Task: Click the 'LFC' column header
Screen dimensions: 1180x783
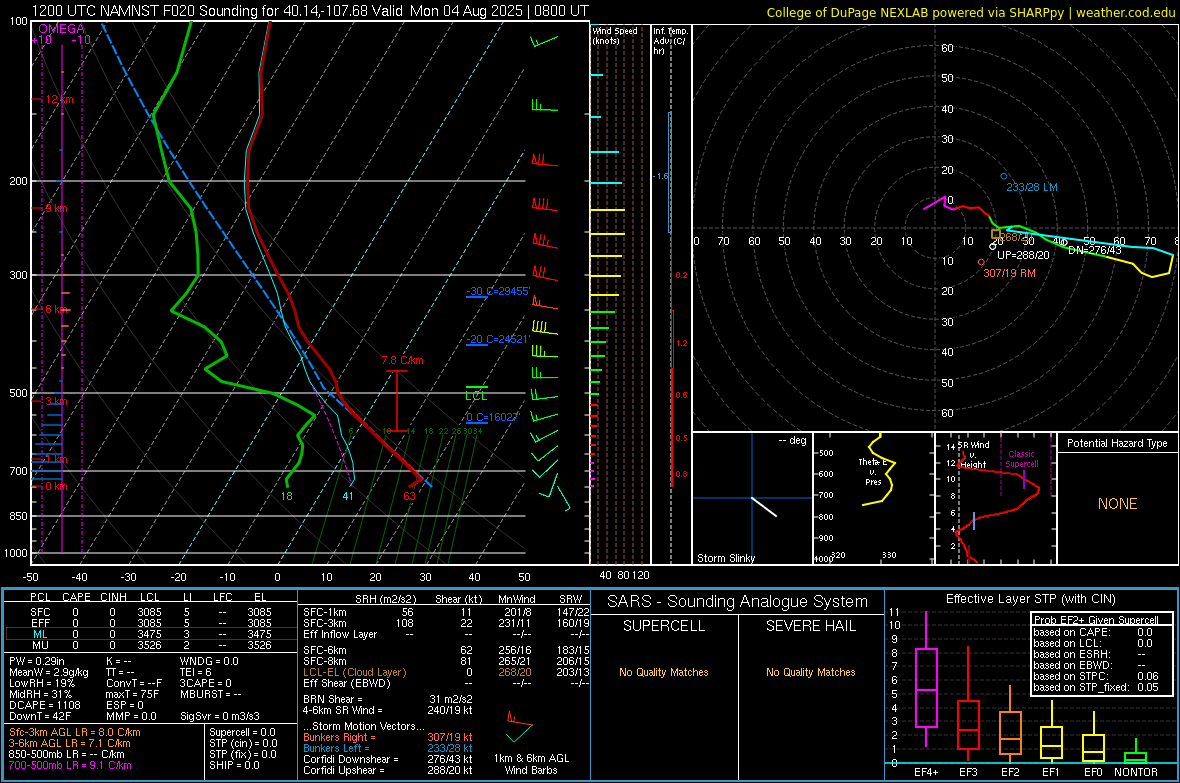Action: pyautogui.click(x=223, y=597)
